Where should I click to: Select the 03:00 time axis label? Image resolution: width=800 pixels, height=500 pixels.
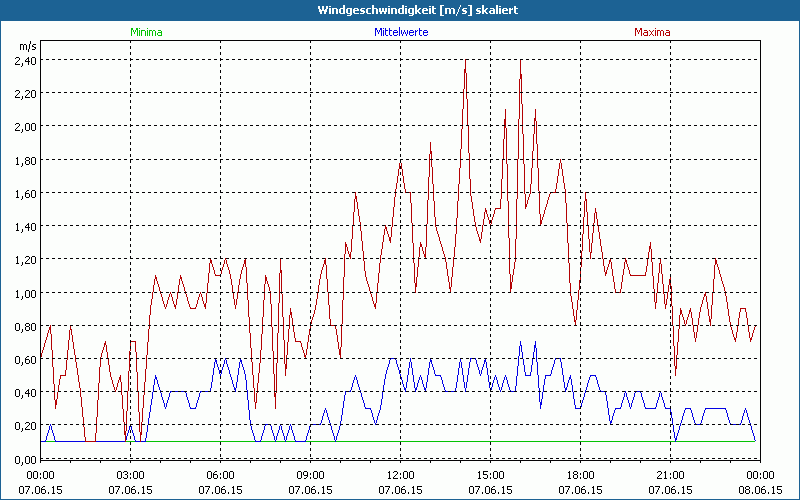(x=131, y=475)
